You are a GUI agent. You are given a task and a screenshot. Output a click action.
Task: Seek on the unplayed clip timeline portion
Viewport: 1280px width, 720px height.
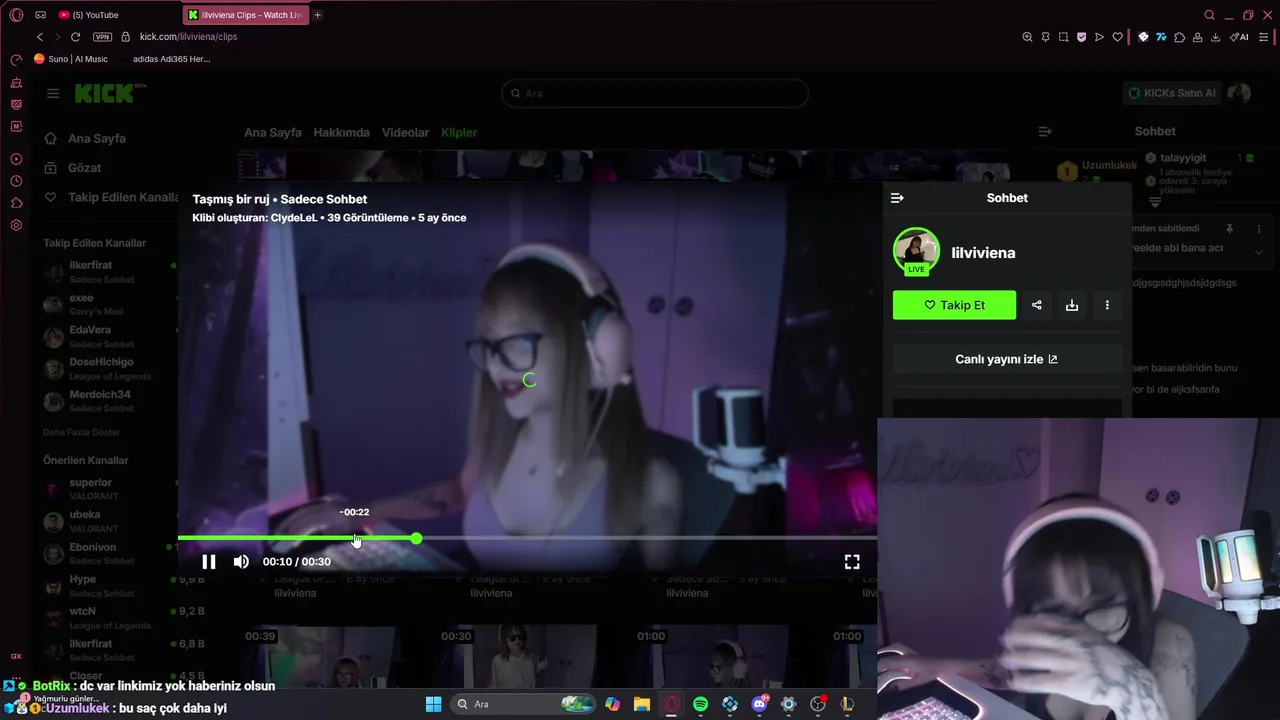click(648, 539)
